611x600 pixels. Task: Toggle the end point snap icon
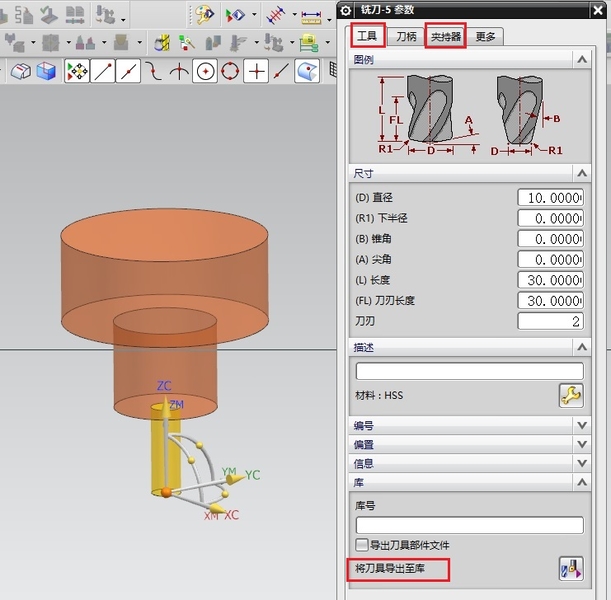(102, 72)
